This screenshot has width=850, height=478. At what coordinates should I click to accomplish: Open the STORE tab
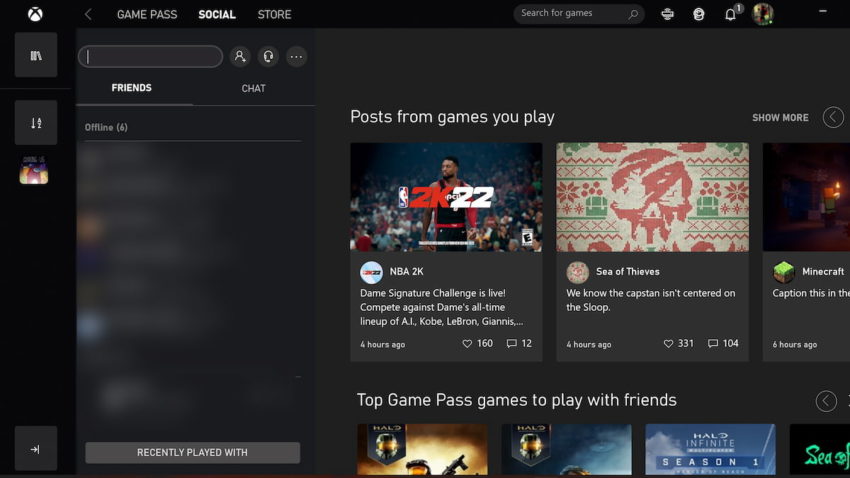pyautogui.click(x=274, y=15)
